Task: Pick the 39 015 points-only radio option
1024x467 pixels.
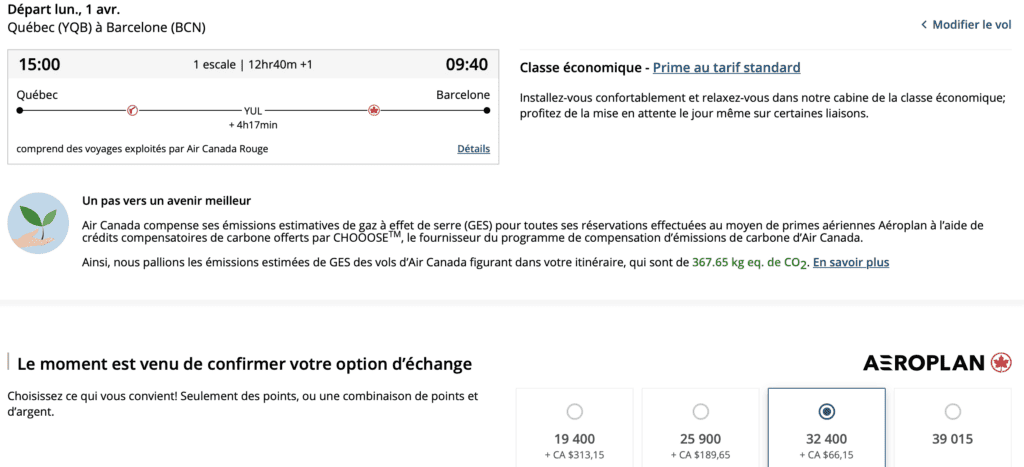Action: pyautogui.click(x=953, y=411)
